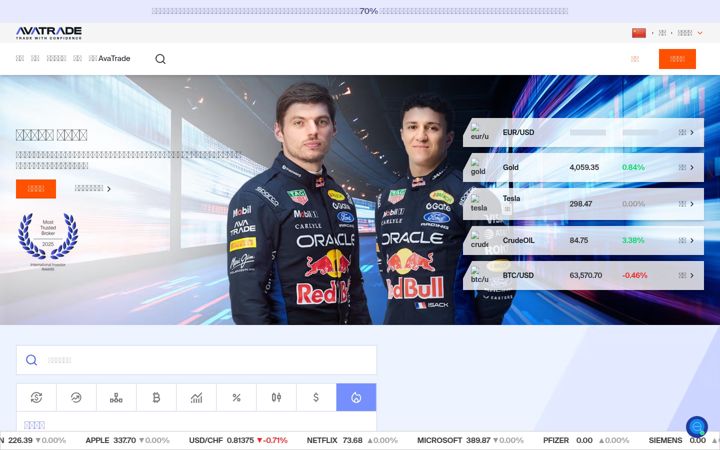Click the AvaTrade logo in the header
720x450 pixels.
tap(49, 33)
